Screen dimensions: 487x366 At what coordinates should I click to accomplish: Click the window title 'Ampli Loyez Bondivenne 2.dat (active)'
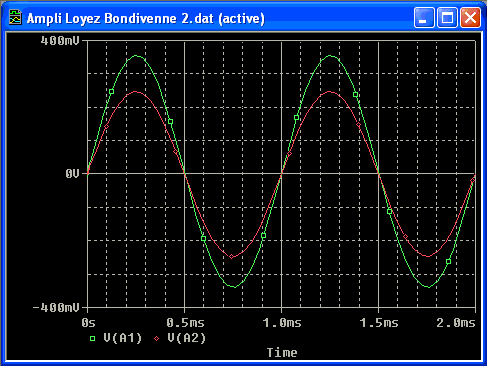(x=146, y=18)
